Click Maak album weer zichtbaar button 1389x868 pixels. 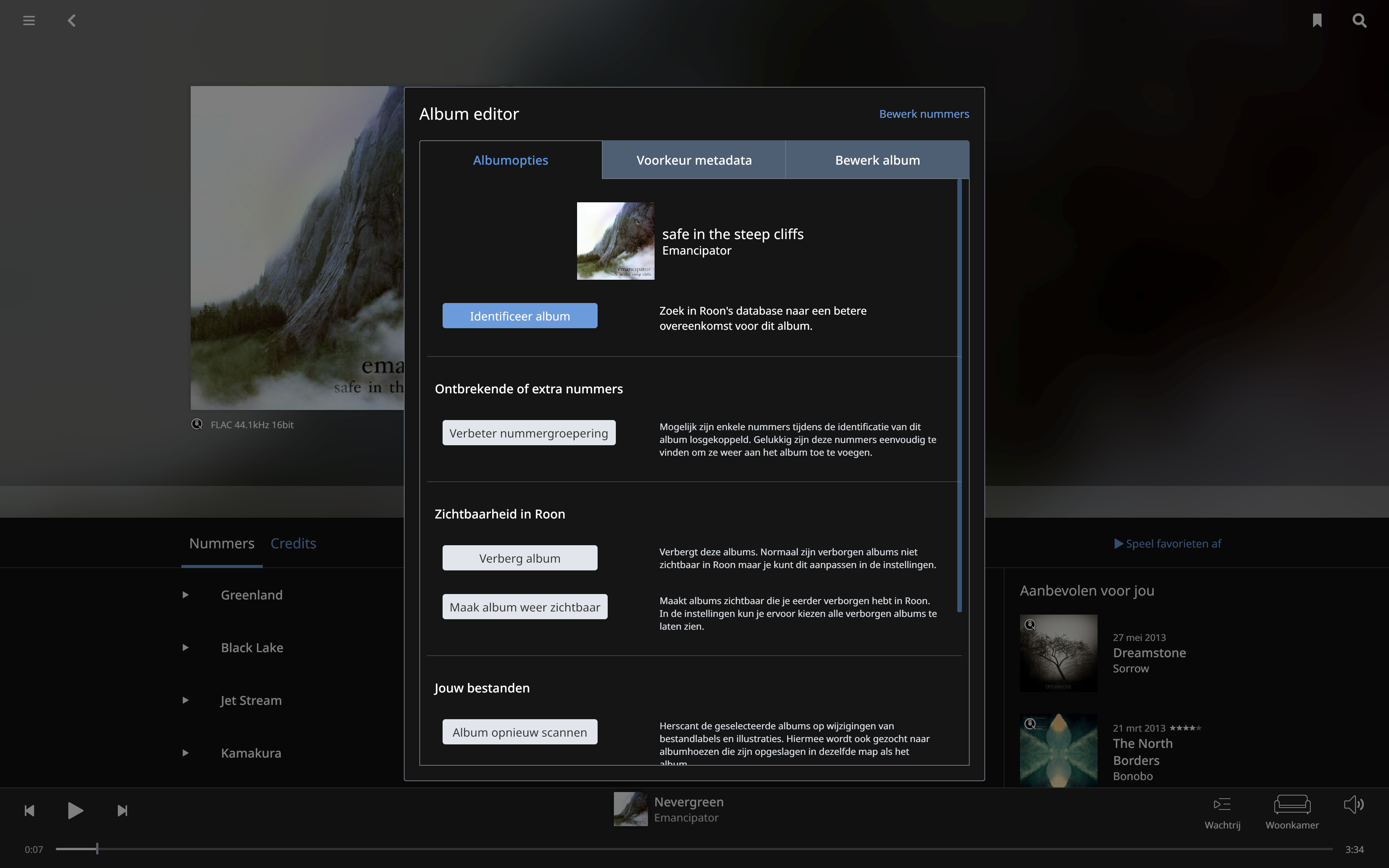coord(525,607)
